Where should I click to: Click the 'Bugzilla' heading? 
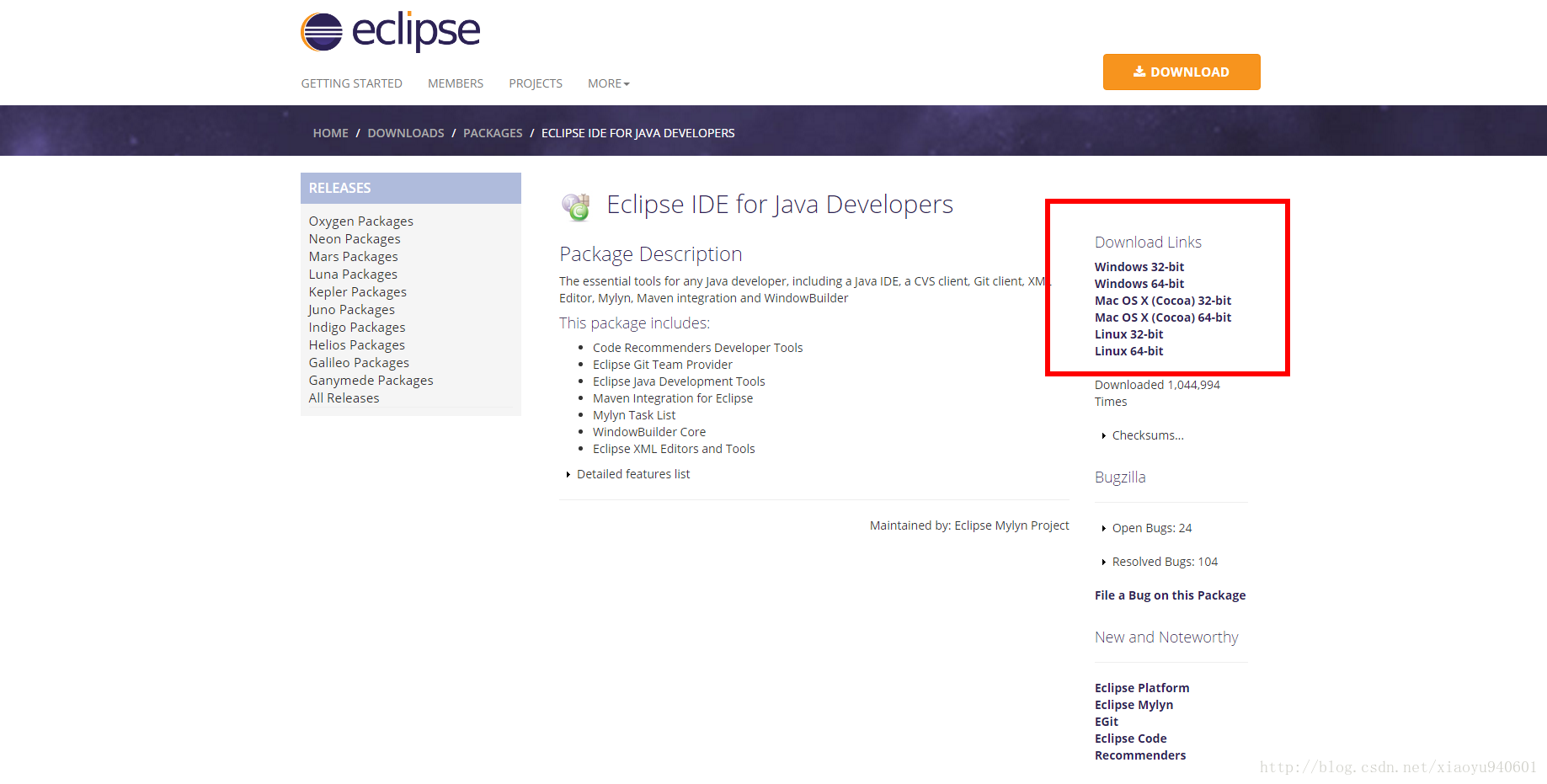click(1120, 477)
